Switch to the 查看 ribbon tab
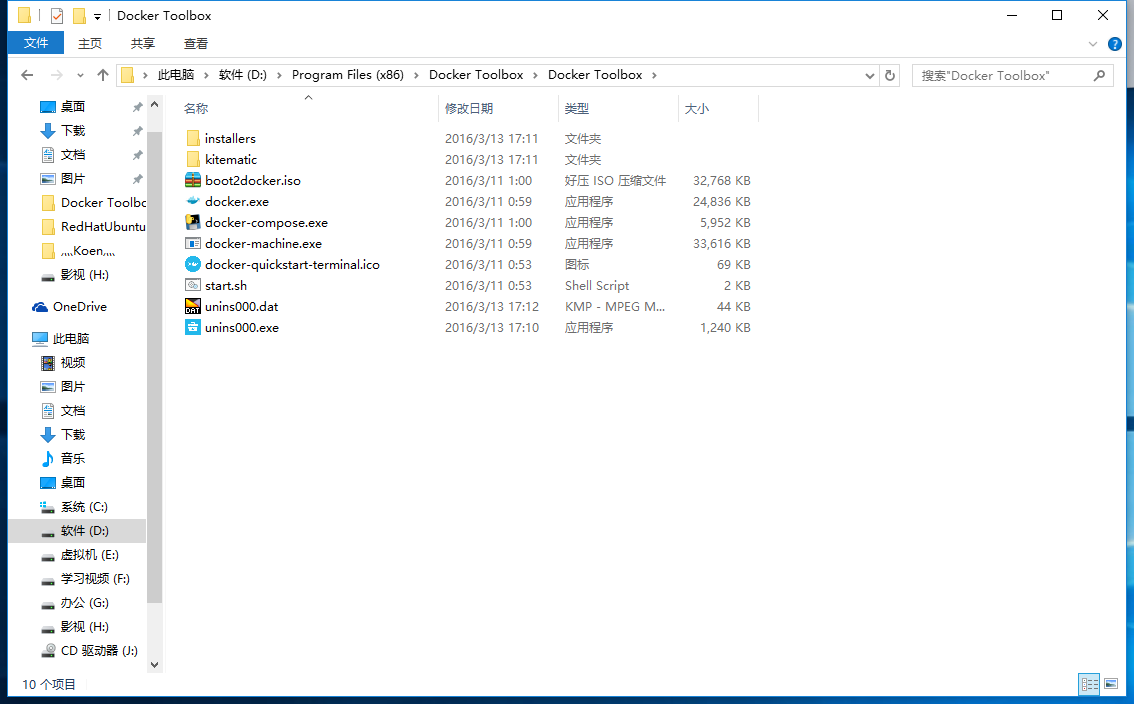1134x704 pixels. [x=196, y=43]
